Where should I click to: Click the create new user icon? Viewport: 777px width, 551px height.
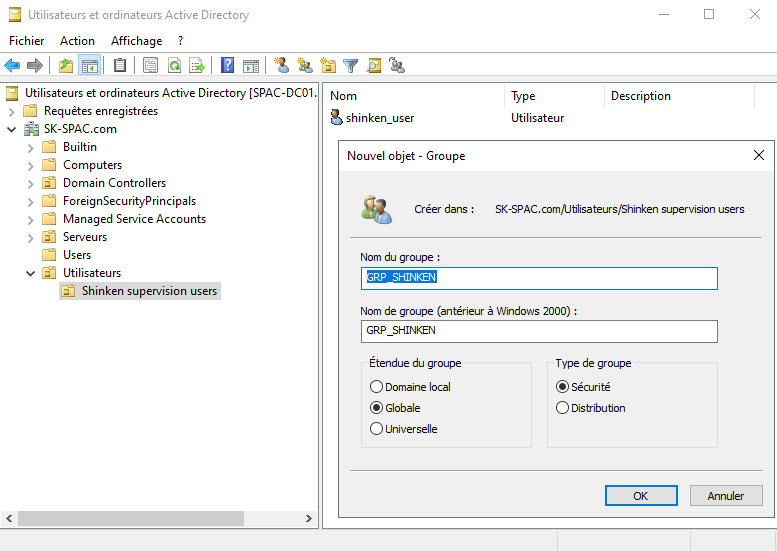[282, 66]
